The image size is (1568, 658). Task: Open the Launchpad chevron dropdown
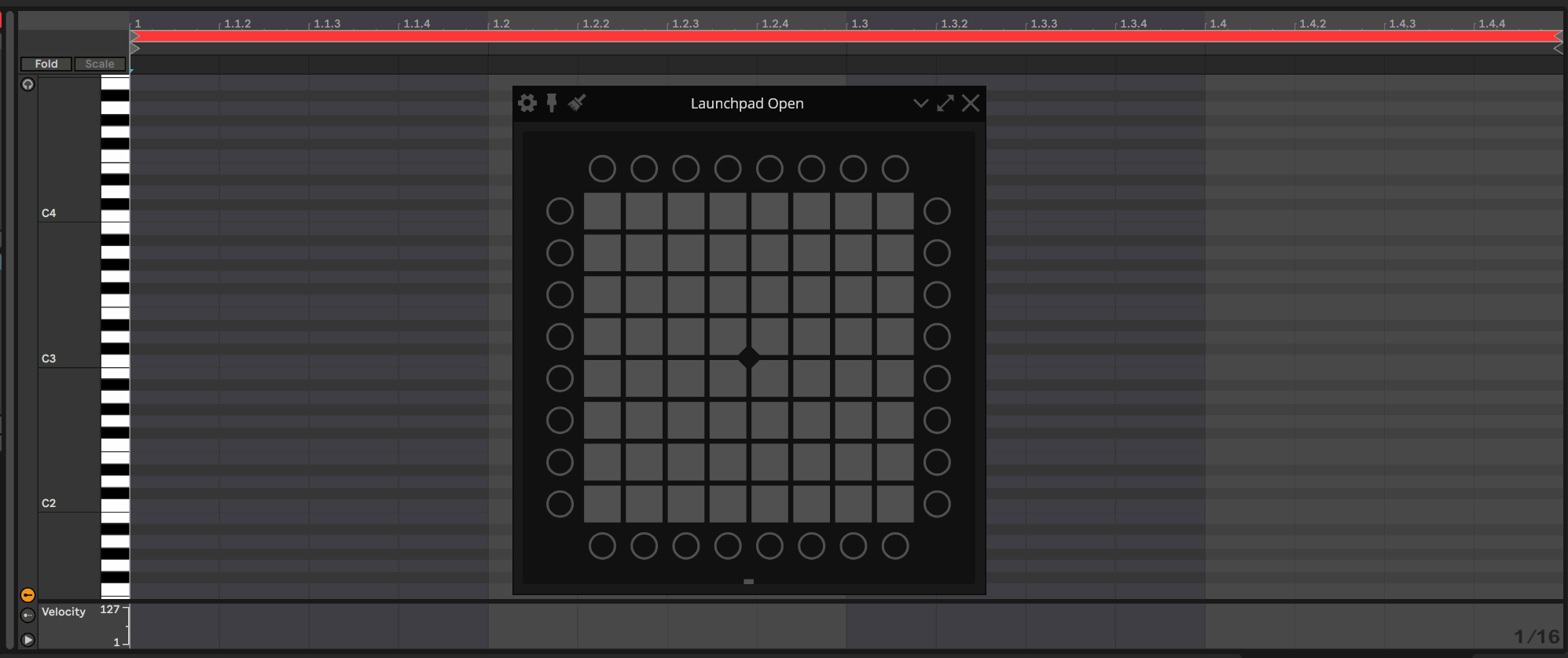[x=920, y=103]
